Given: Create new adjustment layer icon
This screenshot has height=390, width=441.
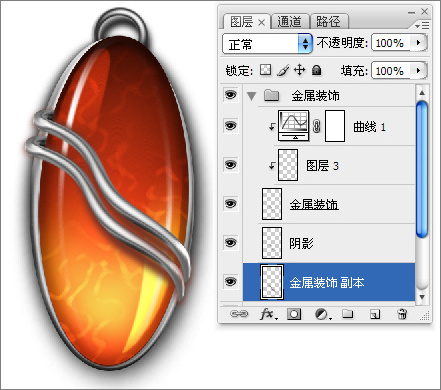Looking at the screenshot, I should click(x=323, y=314).
